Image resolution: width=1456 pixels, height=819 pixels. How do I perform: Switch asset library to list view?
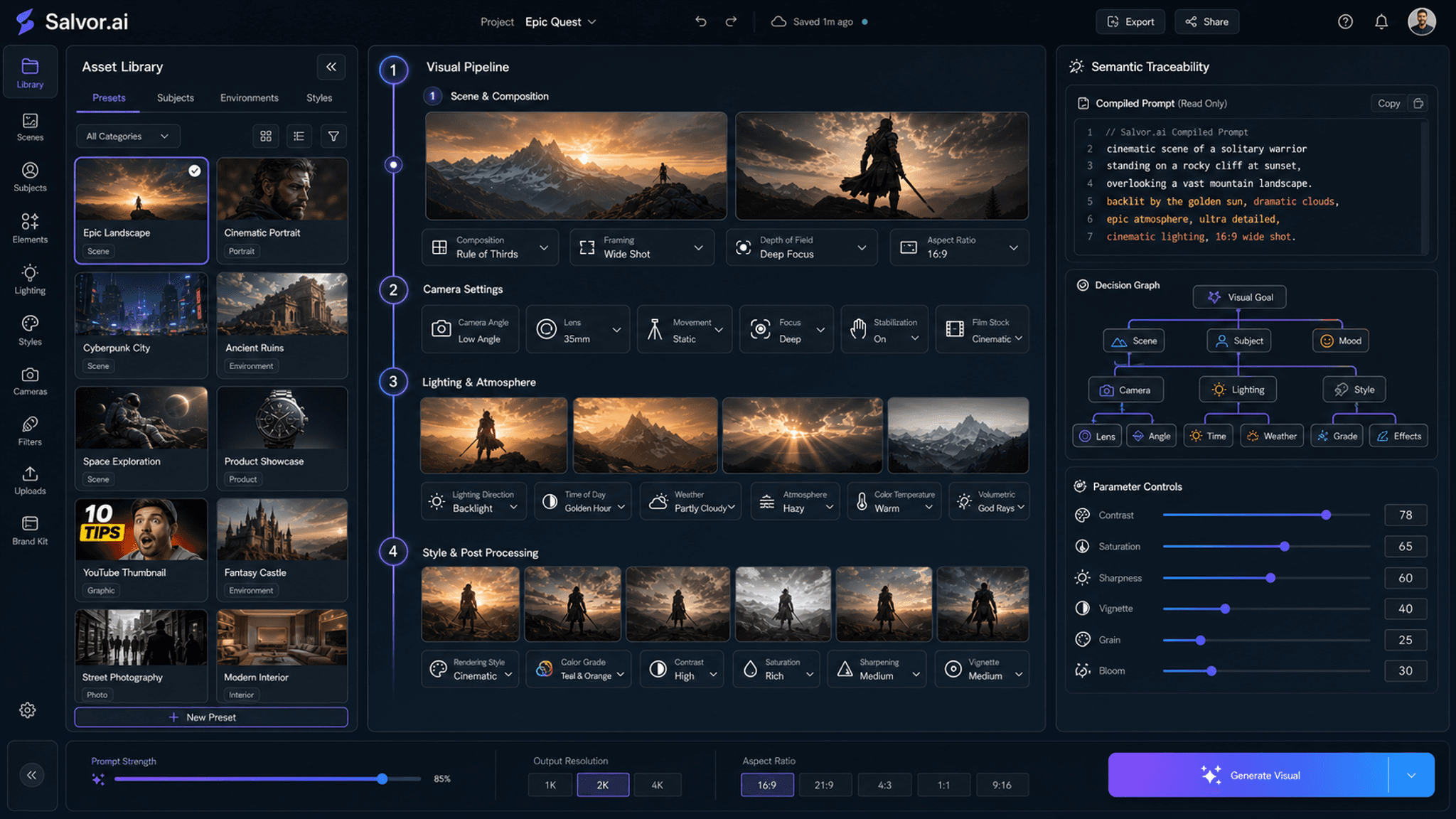click(x=299, y=136)
